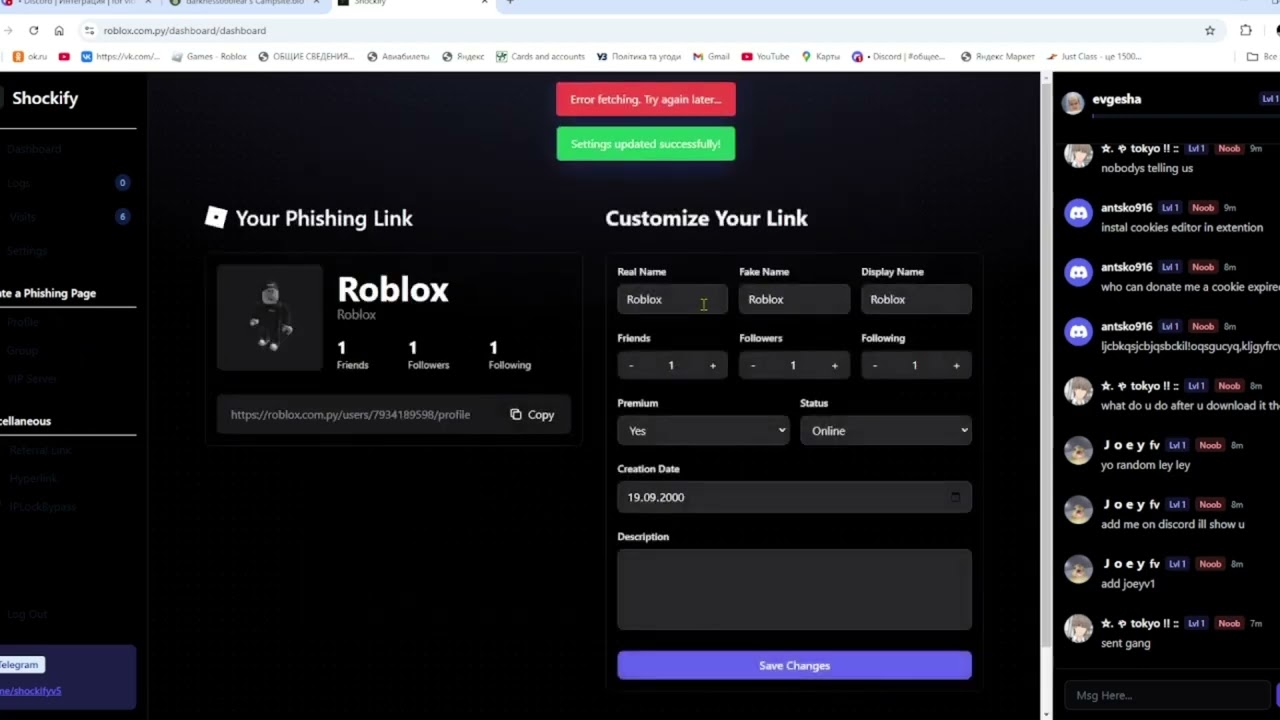The image size is (1280, 720).
Task: Click Log Out in the sidebar
Action: [x=26, y=614]
